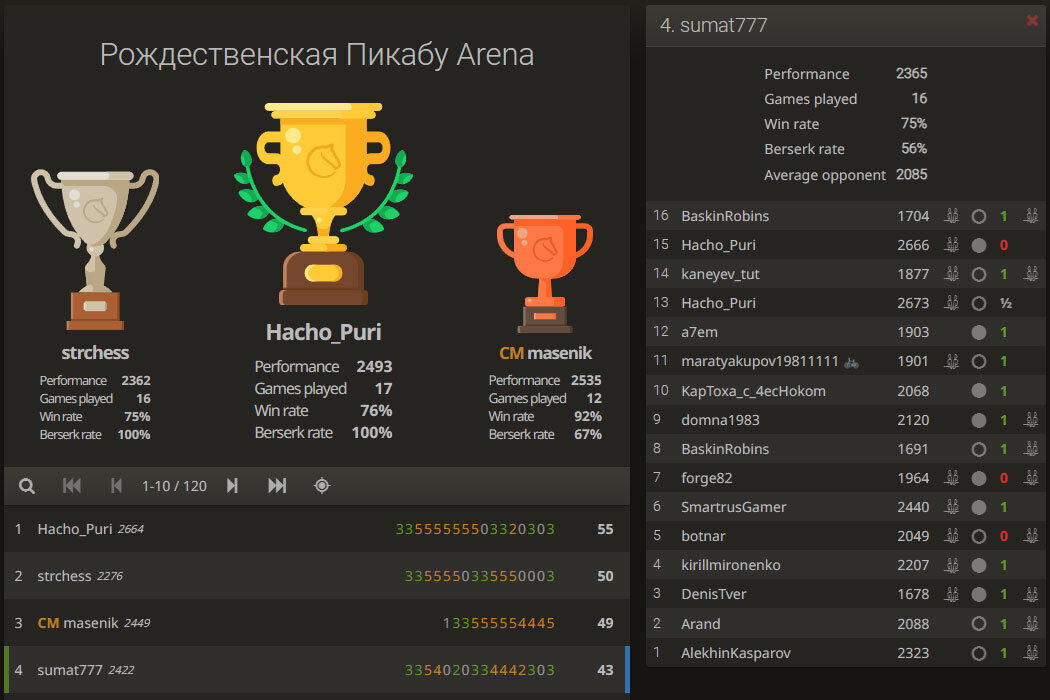
Task: Go to next standings page
Action: [x=232, y=486]
